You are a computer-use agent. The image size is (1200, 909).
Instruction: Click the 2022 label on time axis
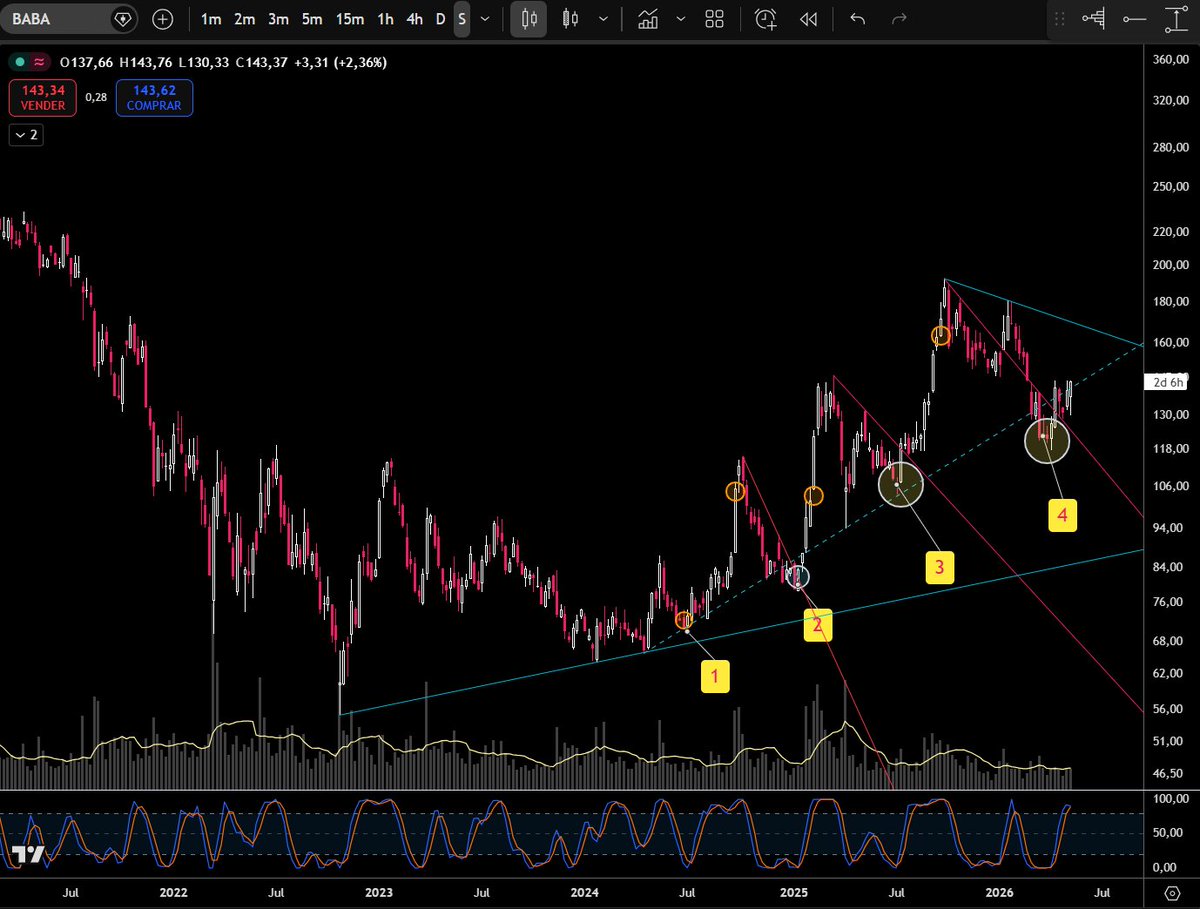[173, 891]
